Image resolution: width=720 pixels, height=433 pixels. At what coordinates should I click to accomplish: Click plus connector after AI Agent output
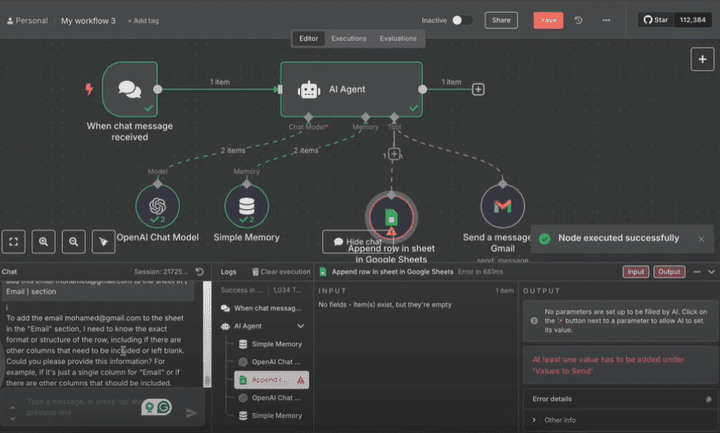click(x=478, y=89)
